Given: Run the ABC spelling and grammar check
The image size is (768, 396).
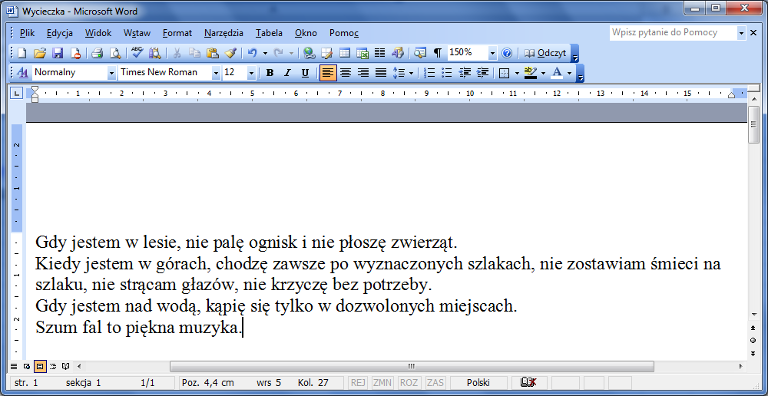Looking at the screenshot, I should 136,53.
